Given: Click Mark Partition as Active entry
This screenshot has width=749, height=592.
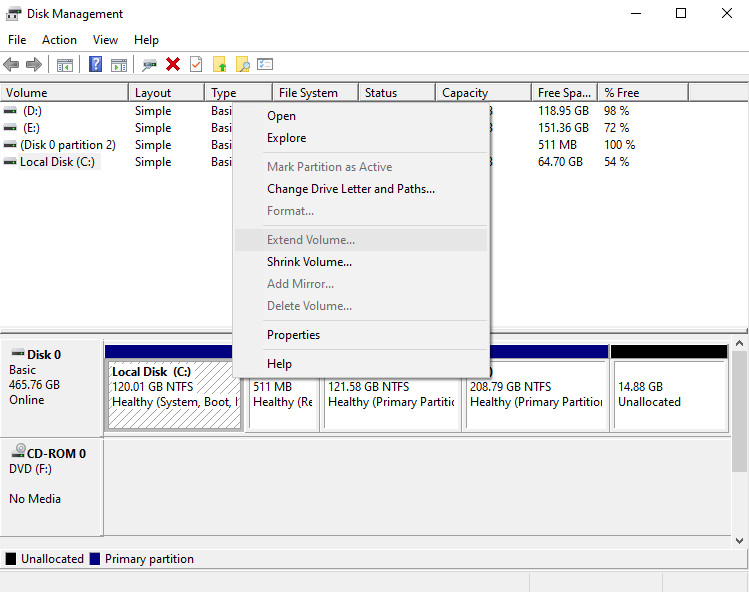Looking at the screenshot, I should pyautogui.click(x=361, y=167).
